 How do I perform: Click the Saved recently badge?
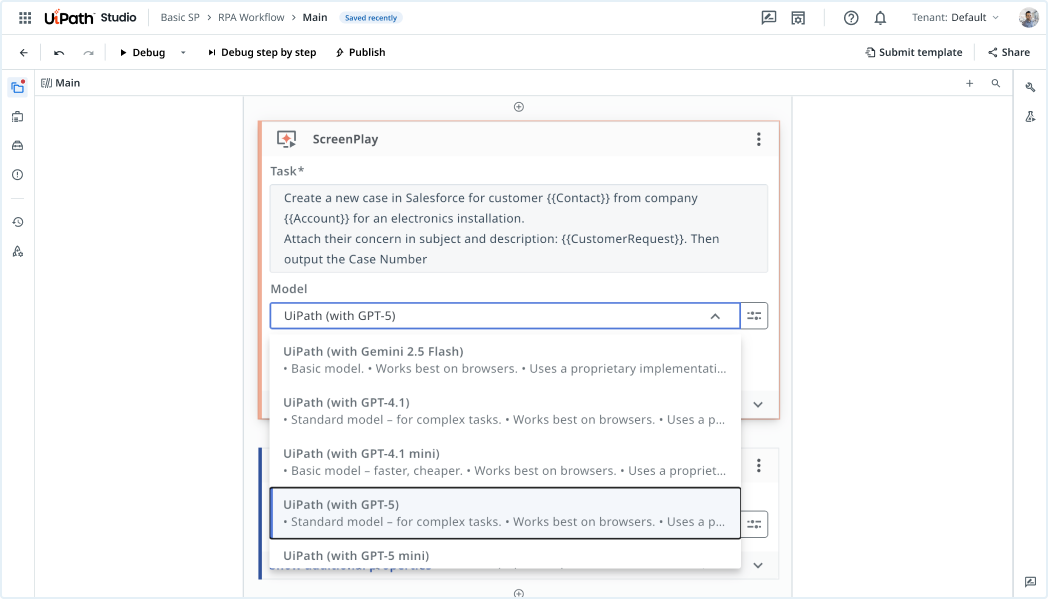[x=371, y=18]
